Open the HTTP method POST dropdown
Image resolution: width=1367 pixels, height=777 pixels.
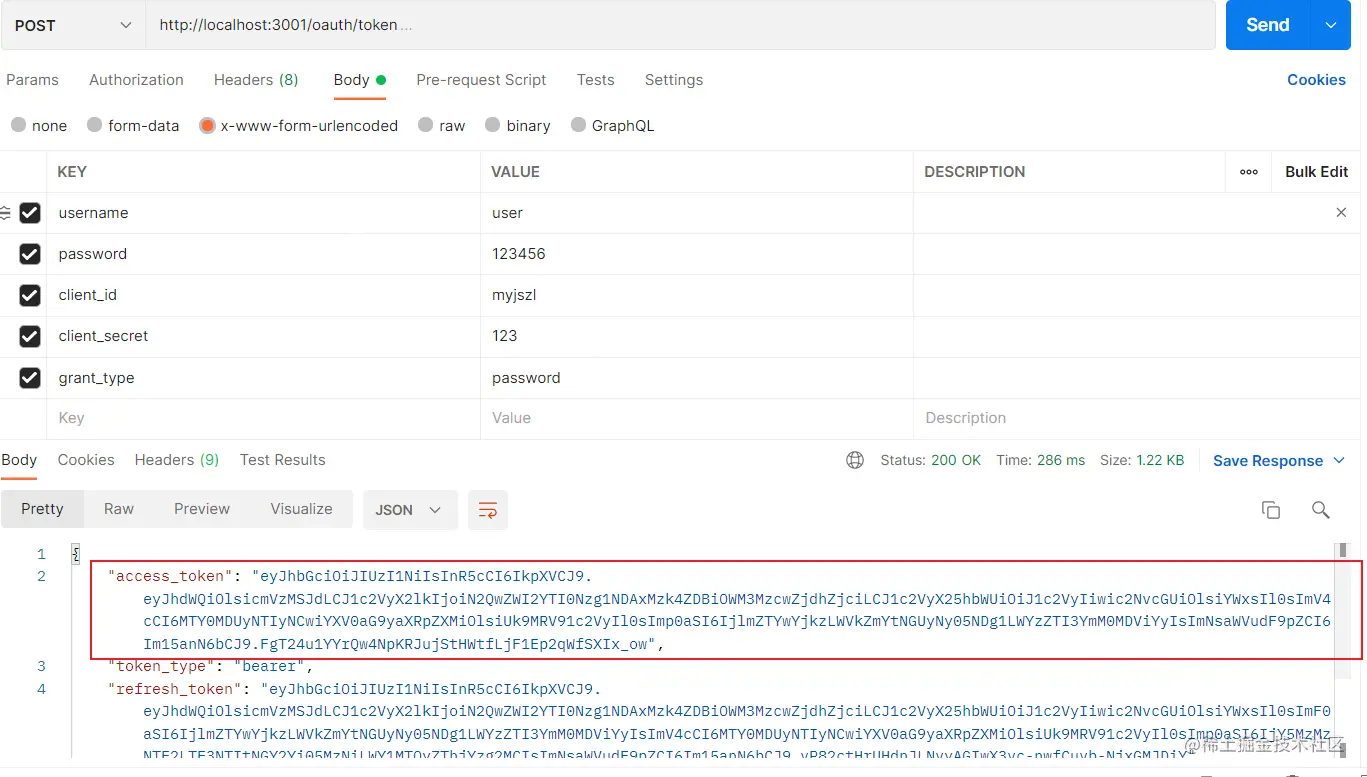[x=72, y=25]
